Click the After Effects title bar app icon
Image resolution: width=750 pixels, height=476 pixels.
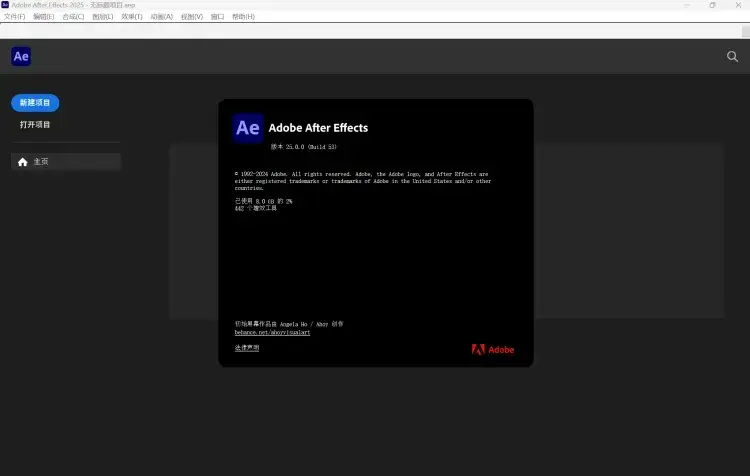[x=5, y=5]
